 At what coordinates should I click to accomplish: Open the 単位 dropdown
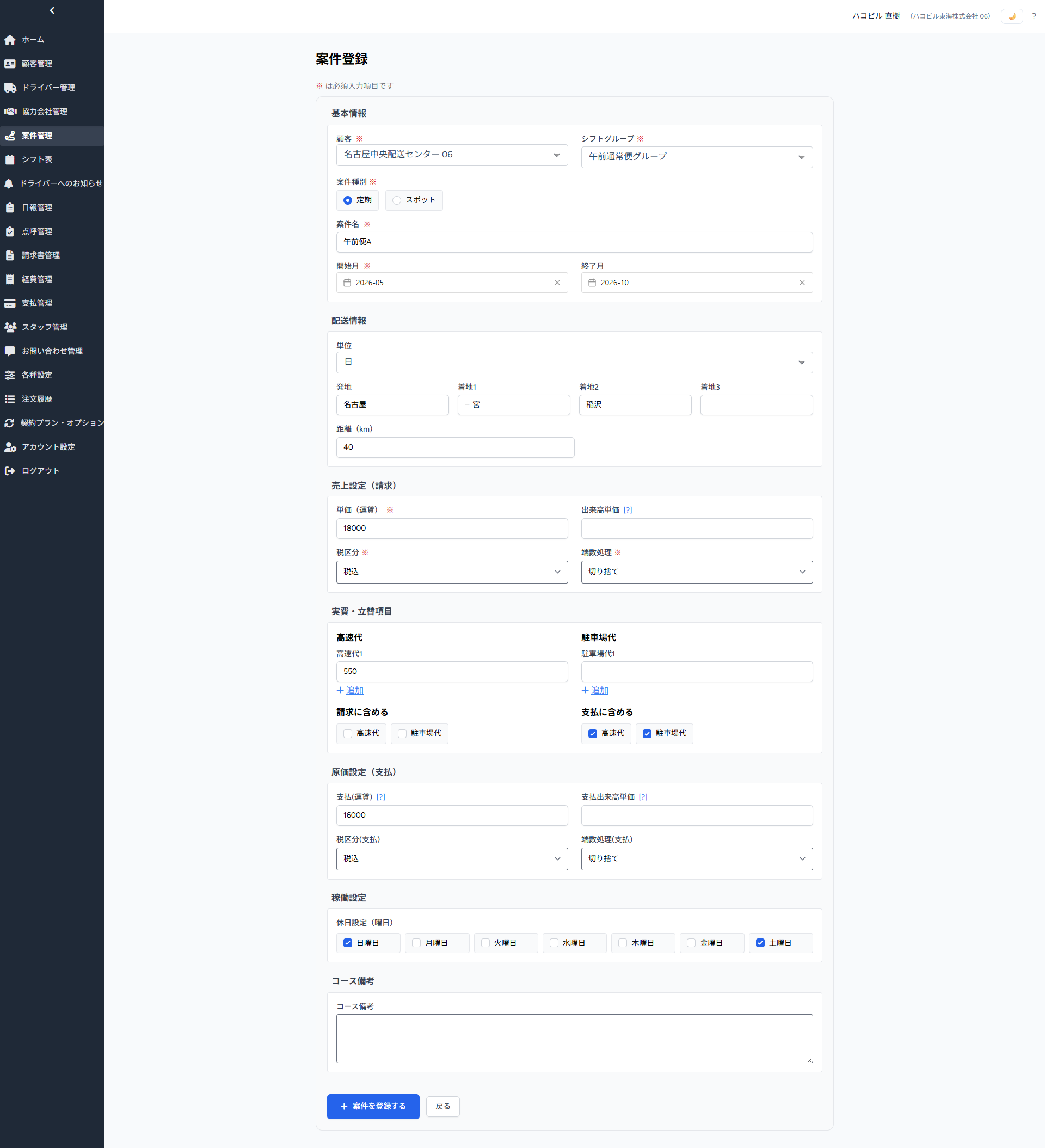574,363
